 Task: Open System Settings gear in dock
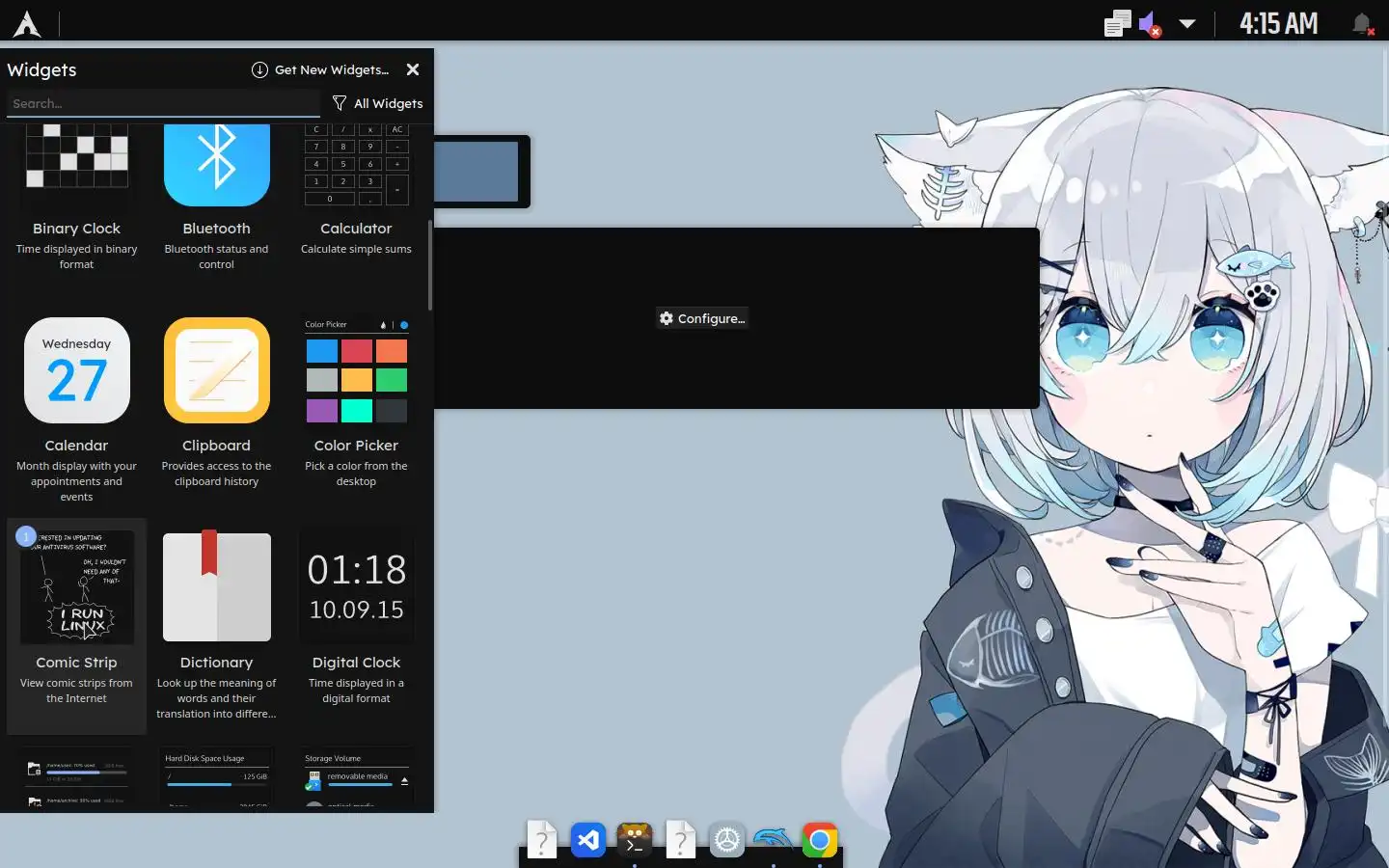(726, 840)
